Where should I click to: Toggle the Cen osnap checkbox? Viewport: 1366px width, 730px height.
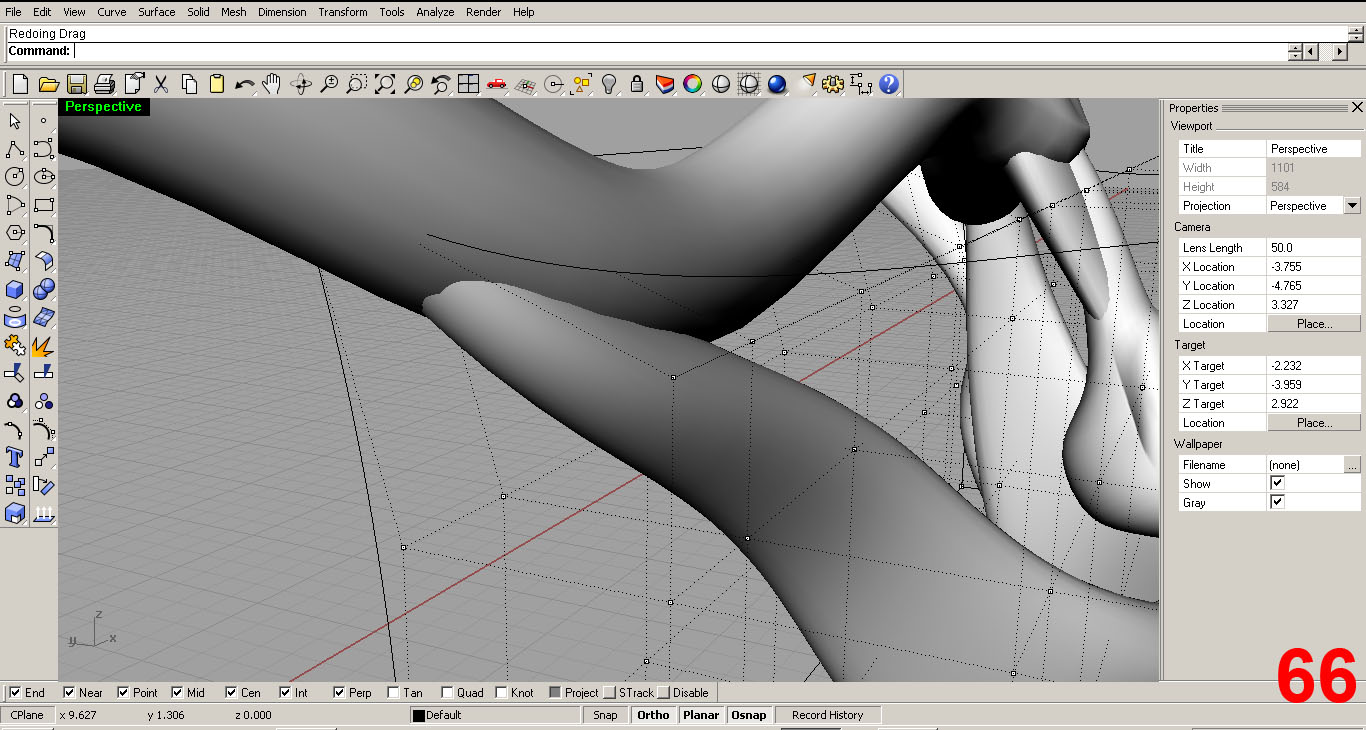click(x=231, y=692)
